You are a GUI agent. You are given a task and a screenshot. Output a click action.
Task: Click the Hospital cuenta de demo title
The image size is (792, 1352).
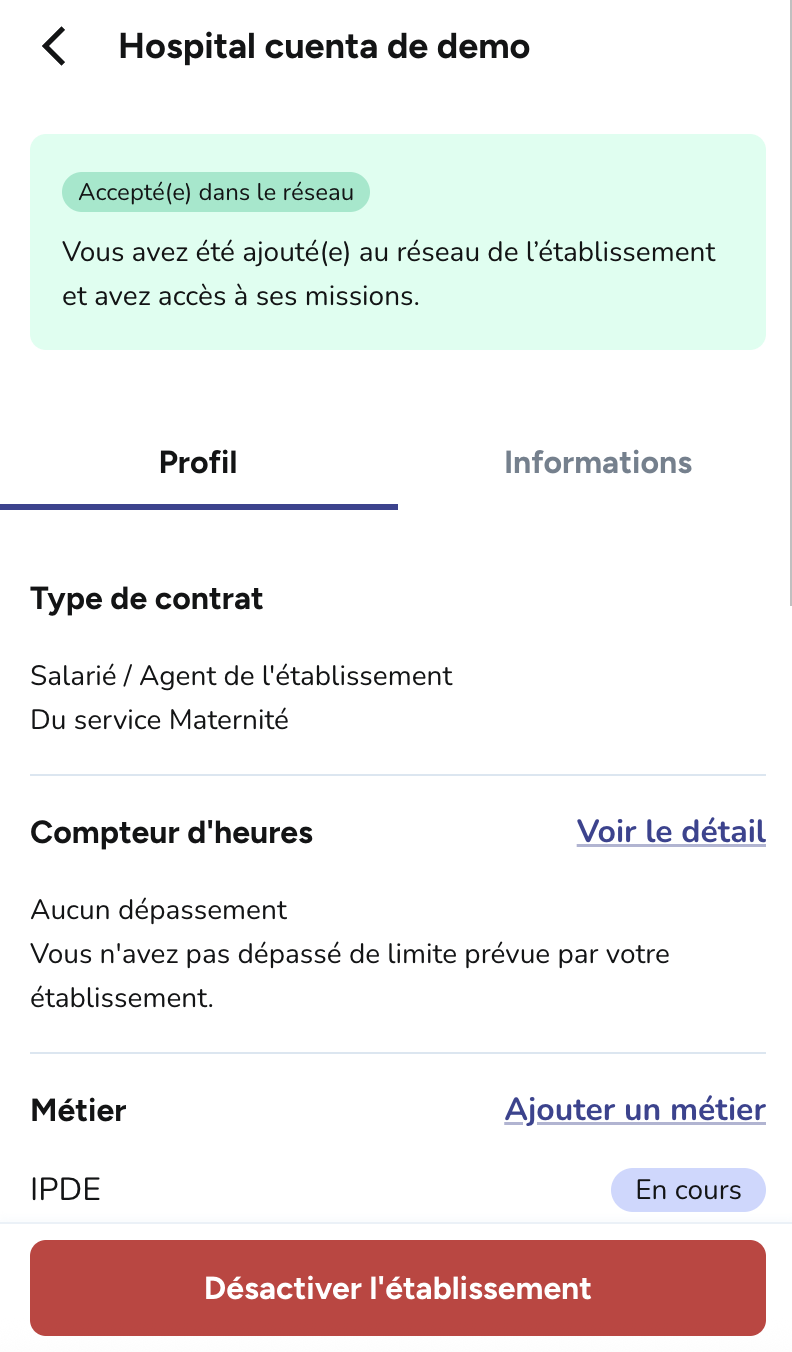[324, 45]
